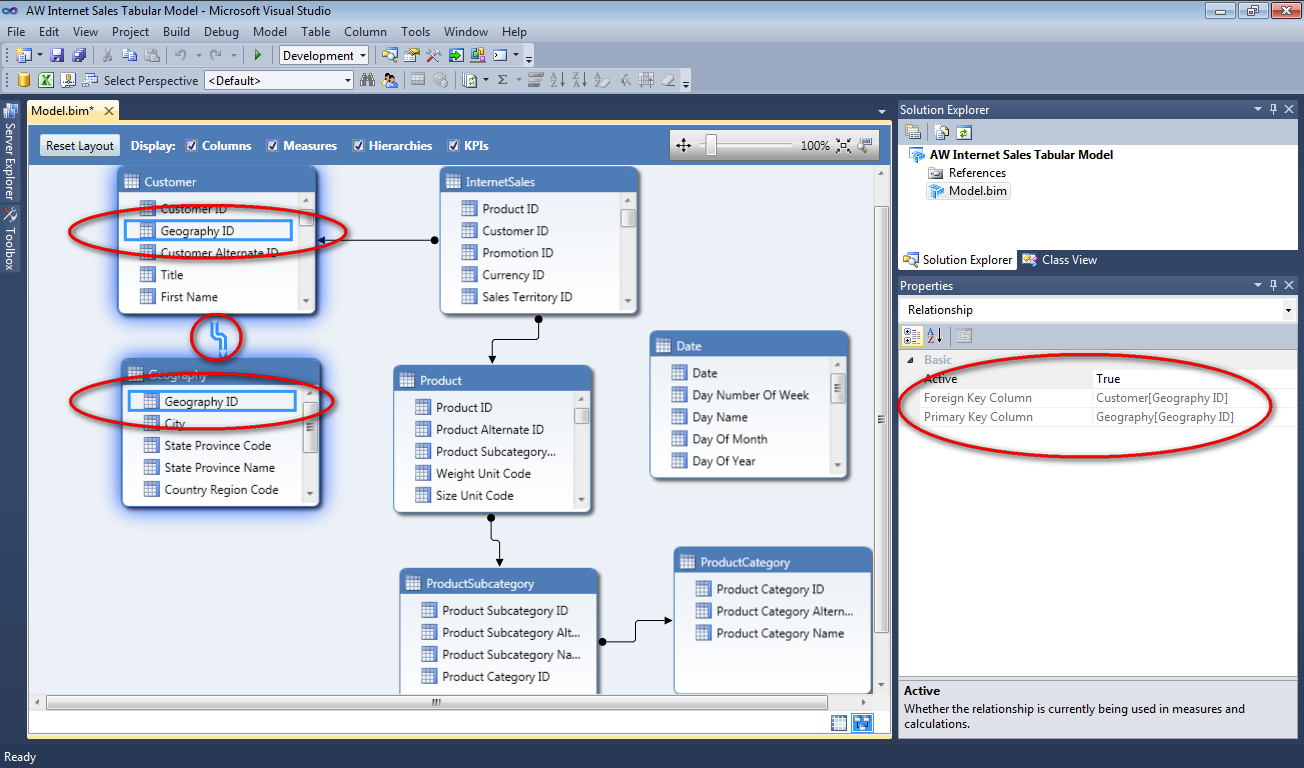Click the Active property value True
1304x768 pixels.
point(1108,379)
